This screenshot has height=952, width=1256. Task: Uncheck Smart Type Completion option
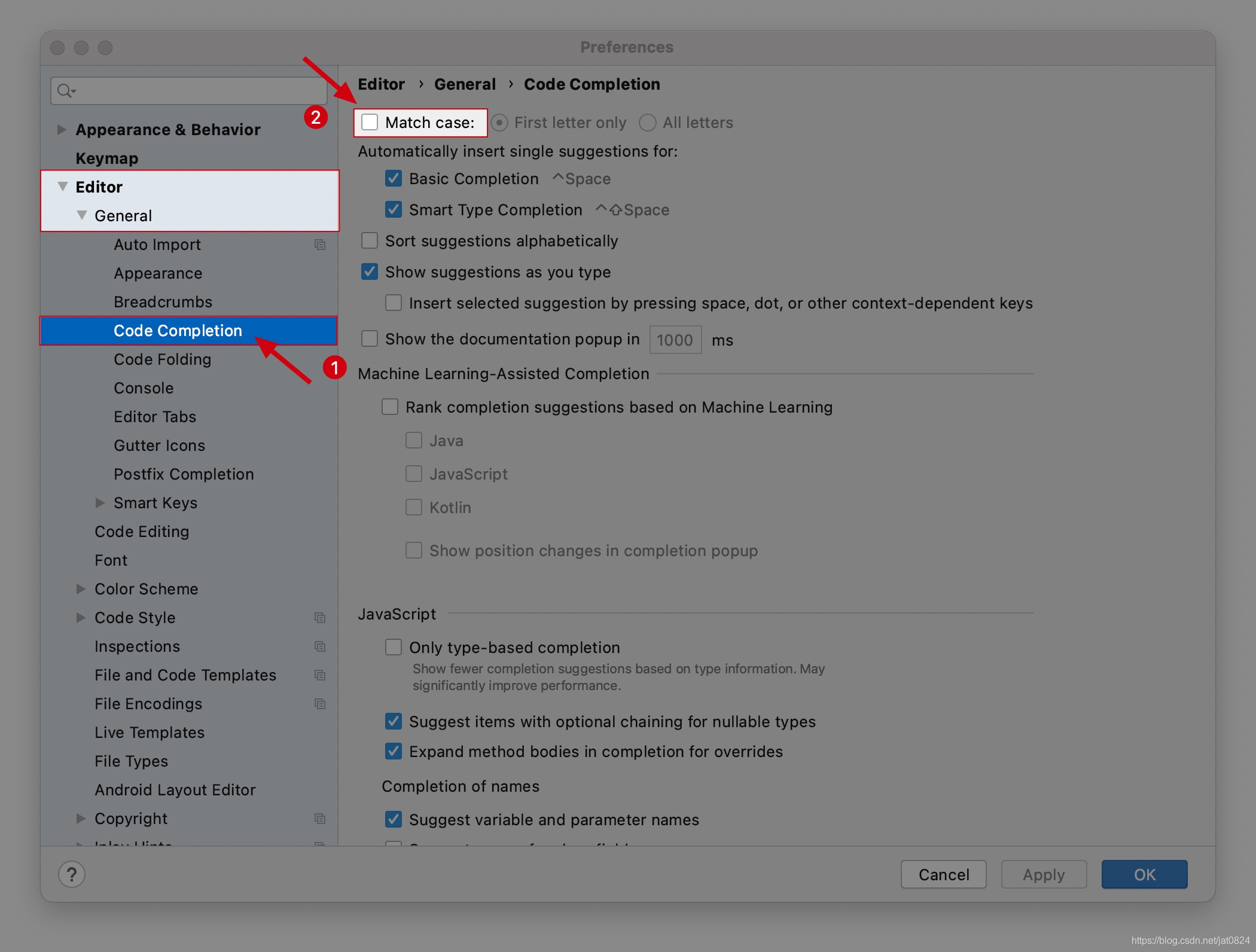[394, 209]
